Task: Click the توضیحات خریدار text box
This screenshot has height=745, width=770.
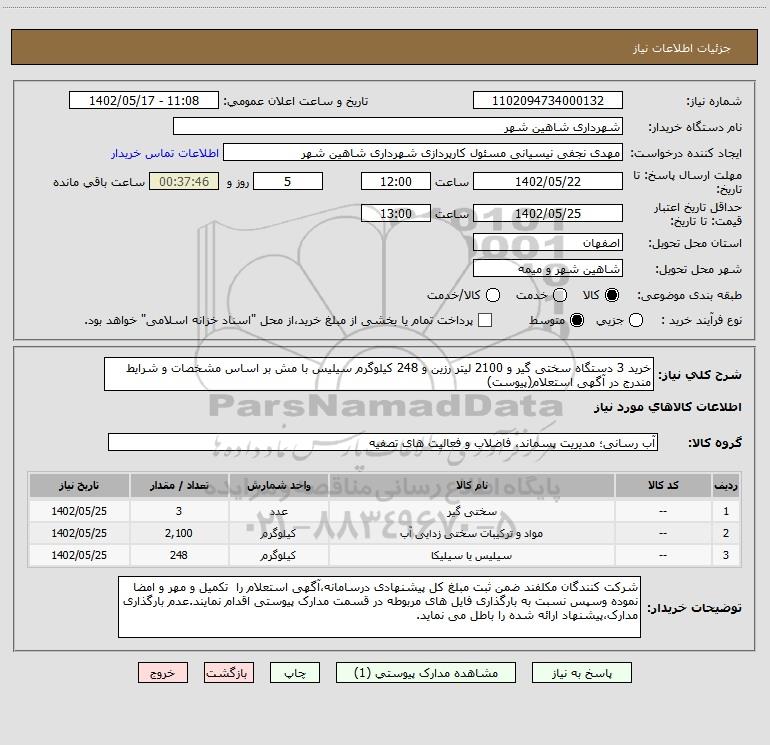Action: coord(379,607)
